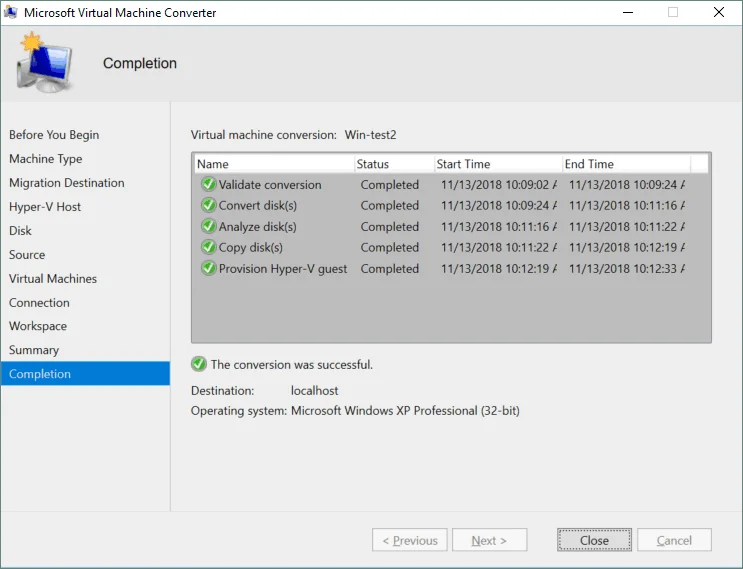Select the Analyze disk(s) row name
Image resolution: width=743 pixels, height=569 pixels.
click(x=258, y=226)
